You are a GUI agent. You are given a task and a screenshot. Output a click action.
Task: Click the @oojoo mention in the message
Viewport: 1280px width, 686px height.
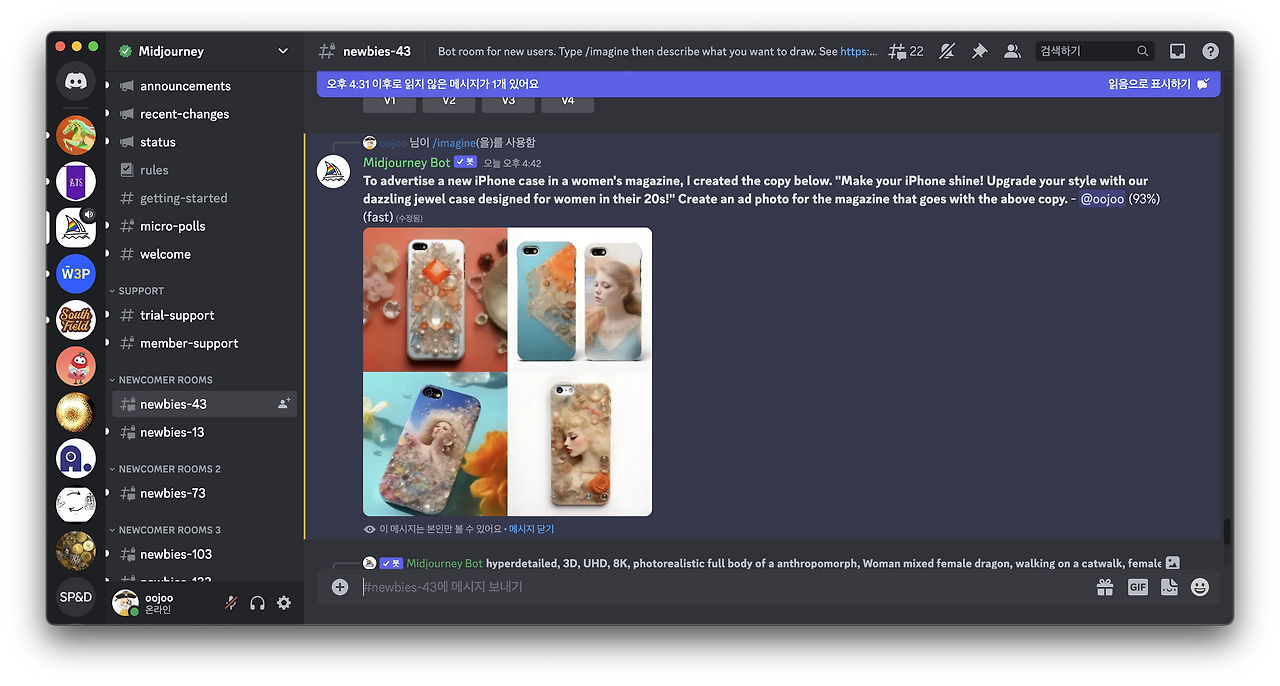[1102, 199]
